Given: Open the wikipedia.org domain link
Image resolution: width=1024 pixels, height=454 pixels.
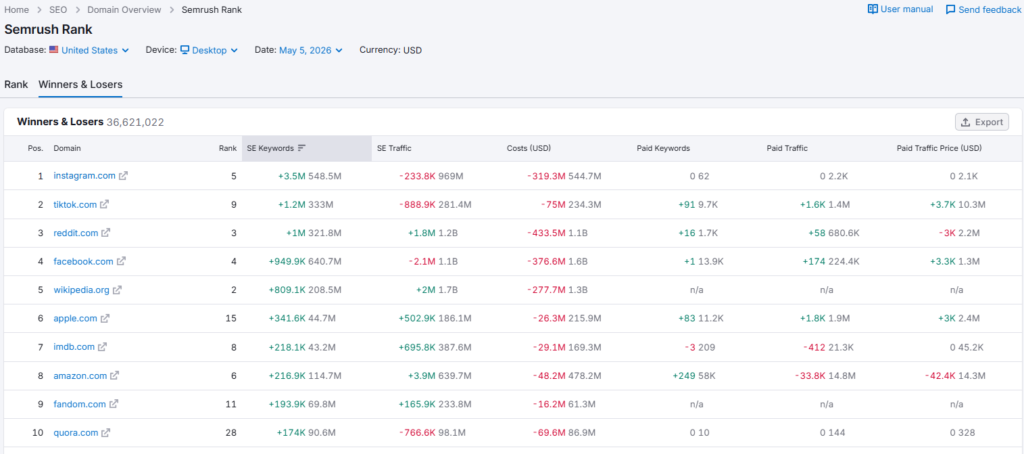Looking at the screenshot, I should 82,290.
